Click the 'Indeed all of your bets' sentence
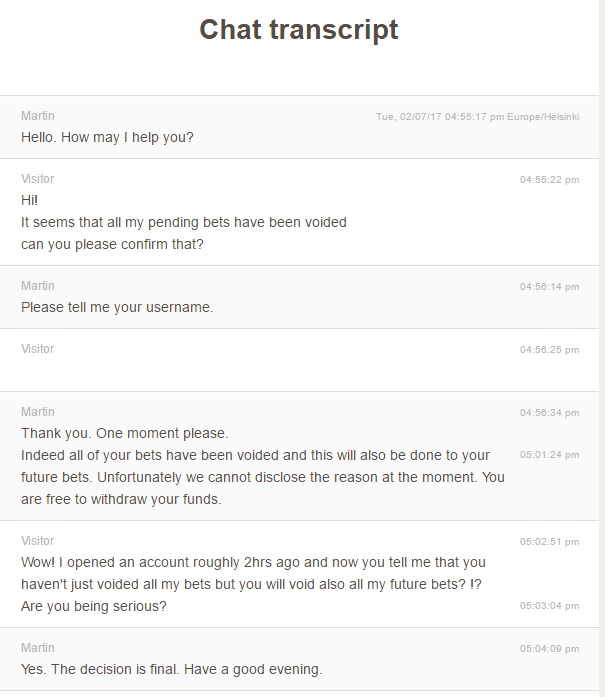This screenshot has width=605, height=697. point(255,455)
